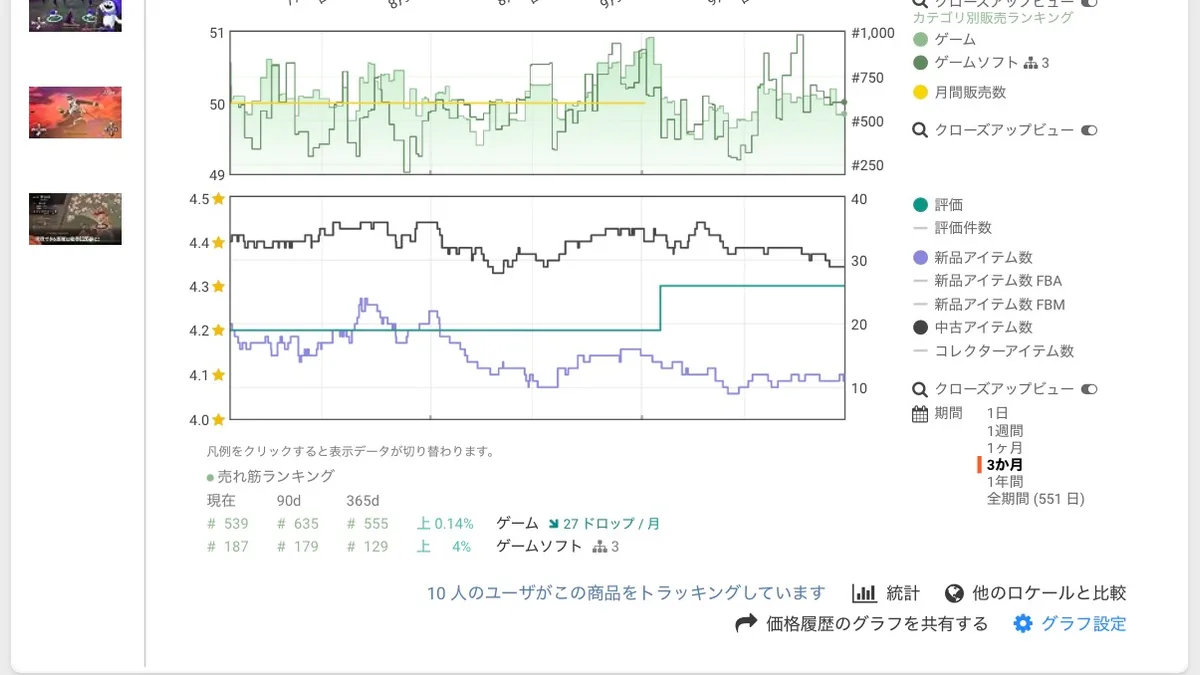Click カテゴリ別販売ランキング heading

coord(993,17)
